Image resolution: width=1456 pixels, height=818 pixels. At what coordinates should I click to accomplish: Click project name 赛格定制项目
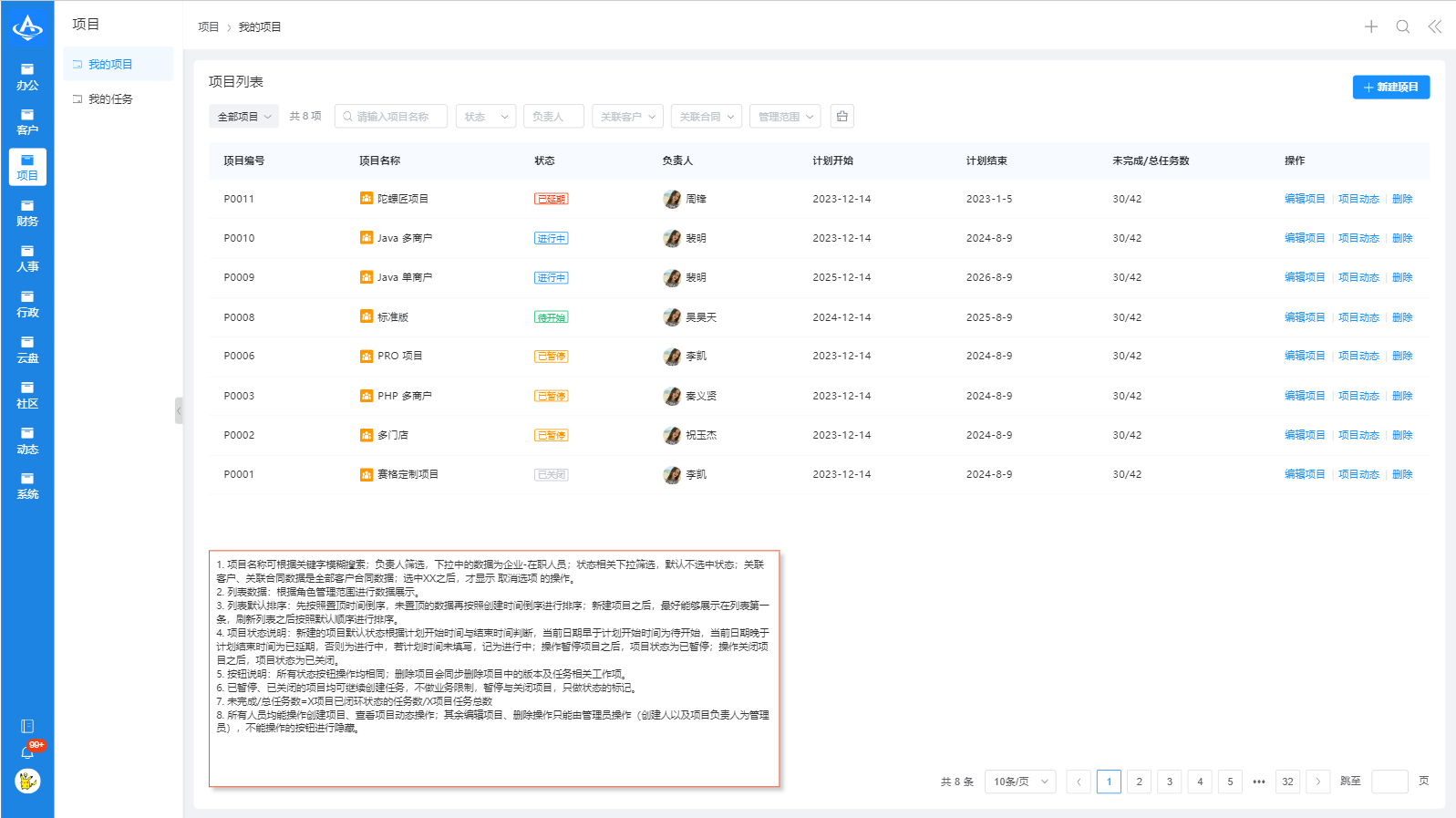click(x=408, y=474)
